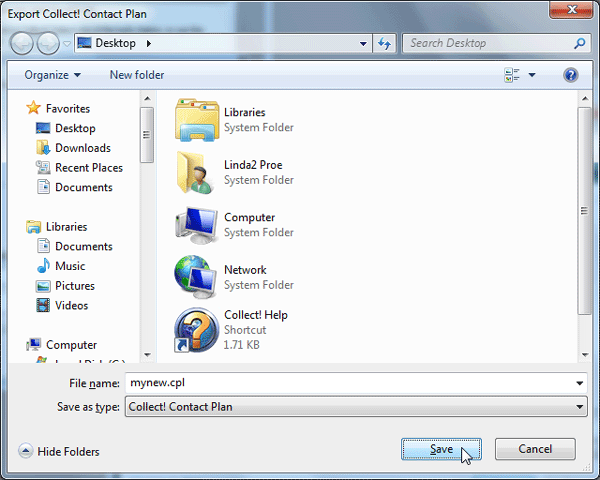Click the file list scrollbar thumb
The height and width of the screenshot is (480, 600).
(584, 211)
